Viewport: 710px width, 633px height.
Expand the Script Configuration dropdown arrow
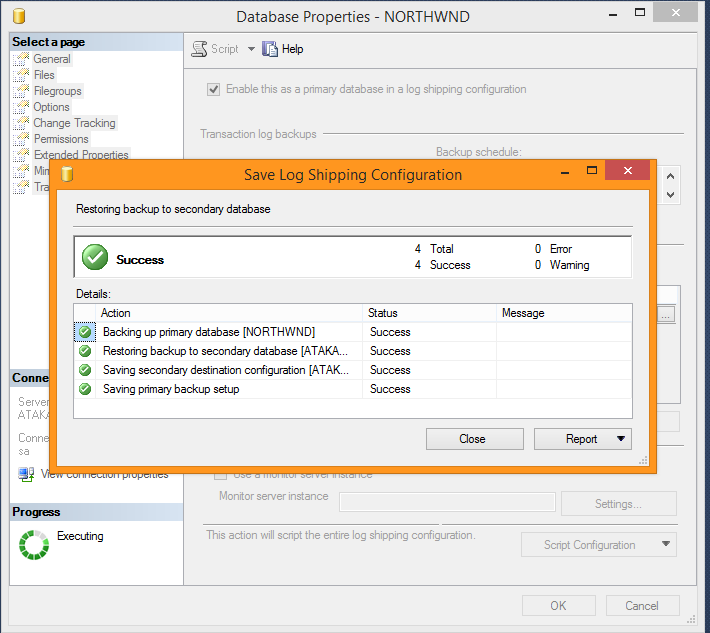click(666, 545)
